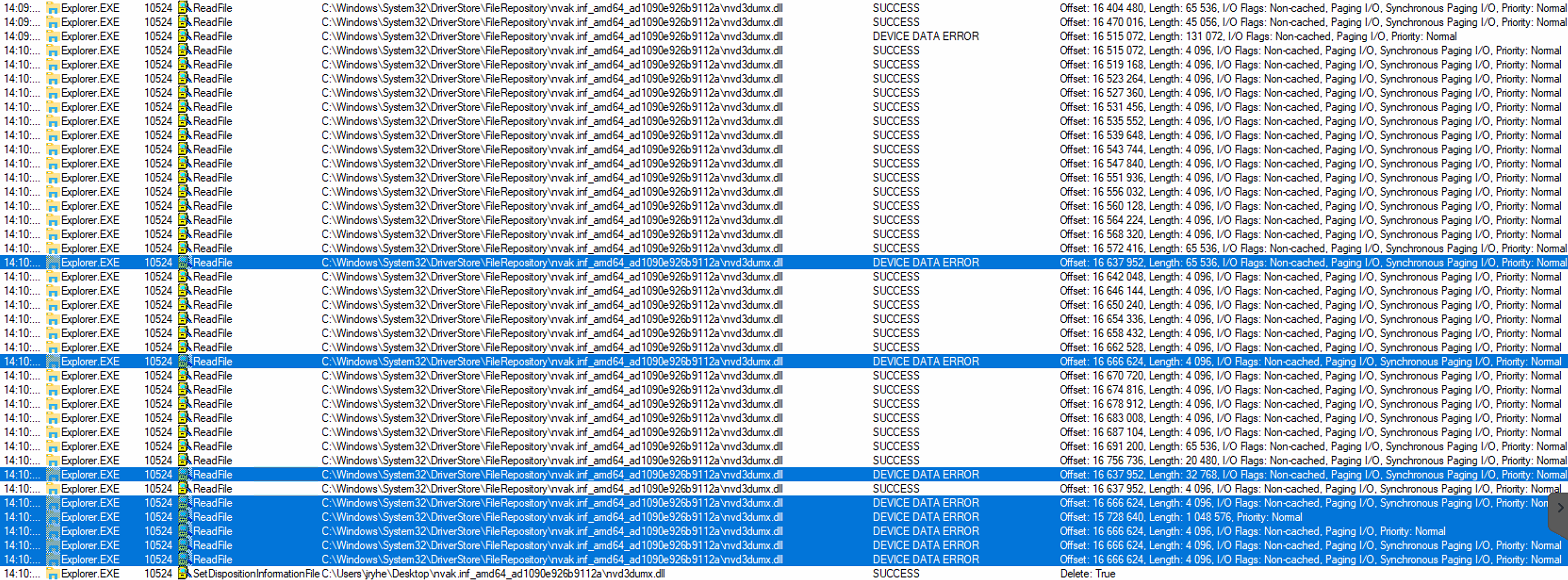The height and width of the screenshot is (580, 1568).
Task: Click SetDispositionInformationFile operation text
Action: point(255,574)
